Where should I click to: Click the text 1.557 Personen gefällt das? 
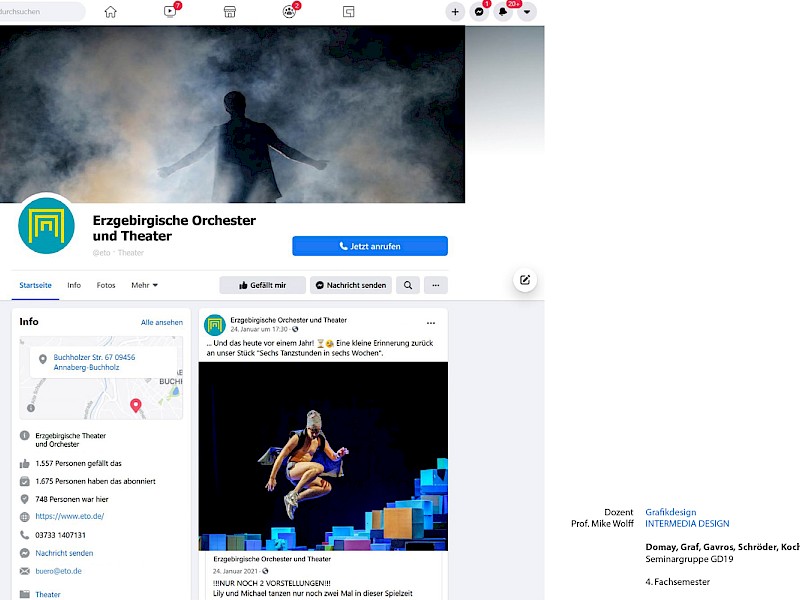(79, 463)
